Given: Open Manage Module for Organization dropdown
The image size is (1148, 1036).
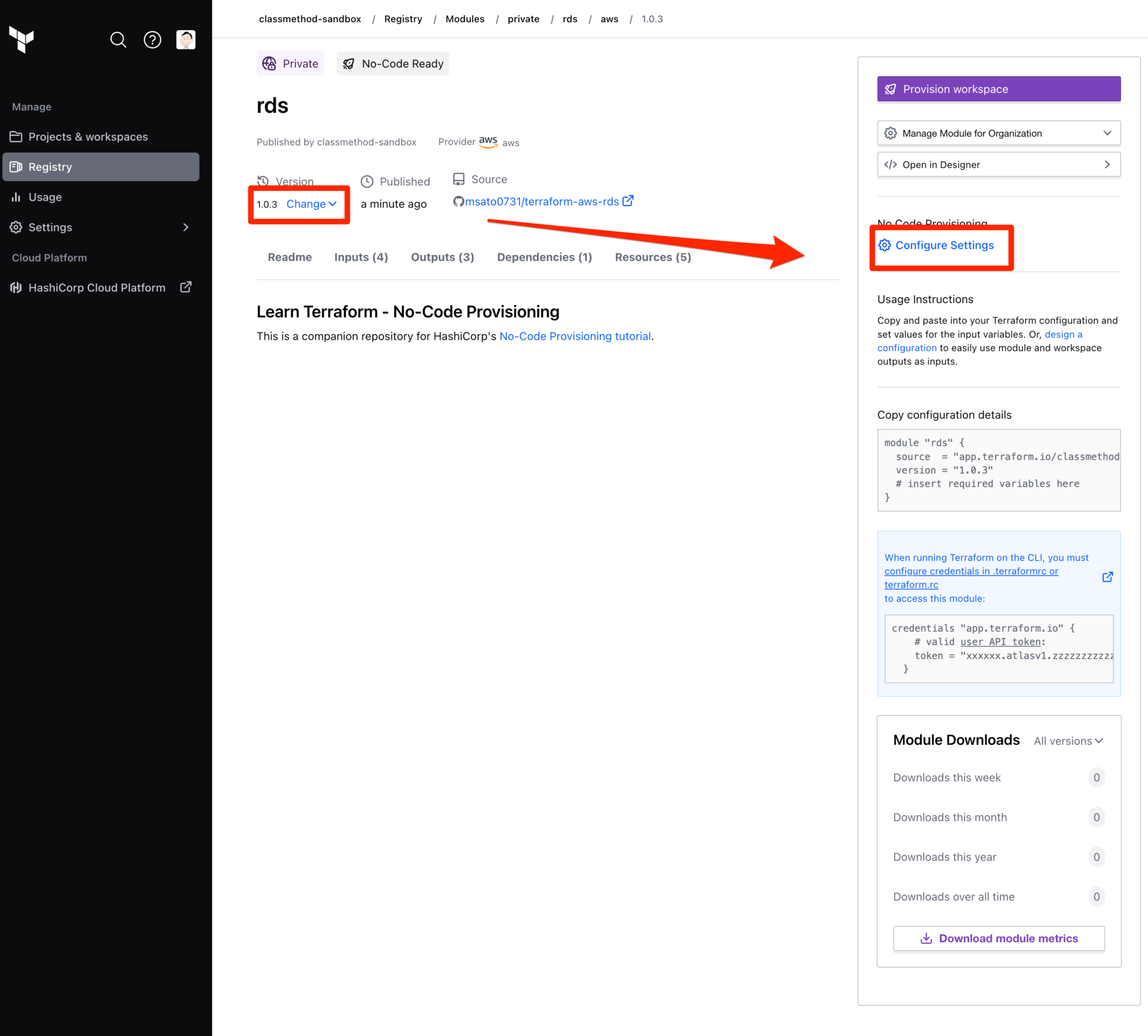Looking at the screenshot, I should pos(998,133).
